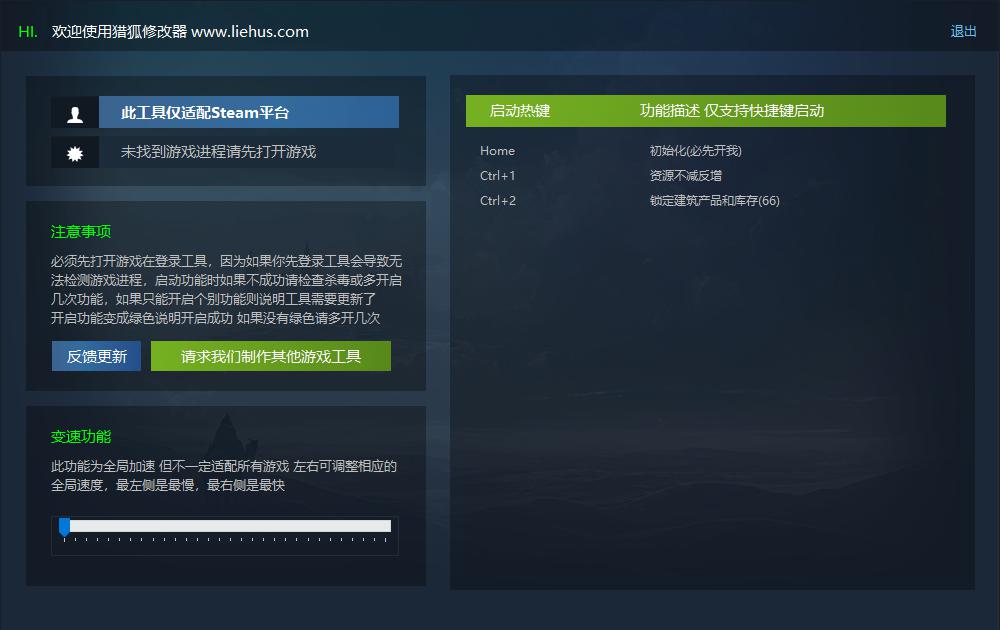Open the 反馈更新 feedback button
The image size is (1000, 630).
96,356
